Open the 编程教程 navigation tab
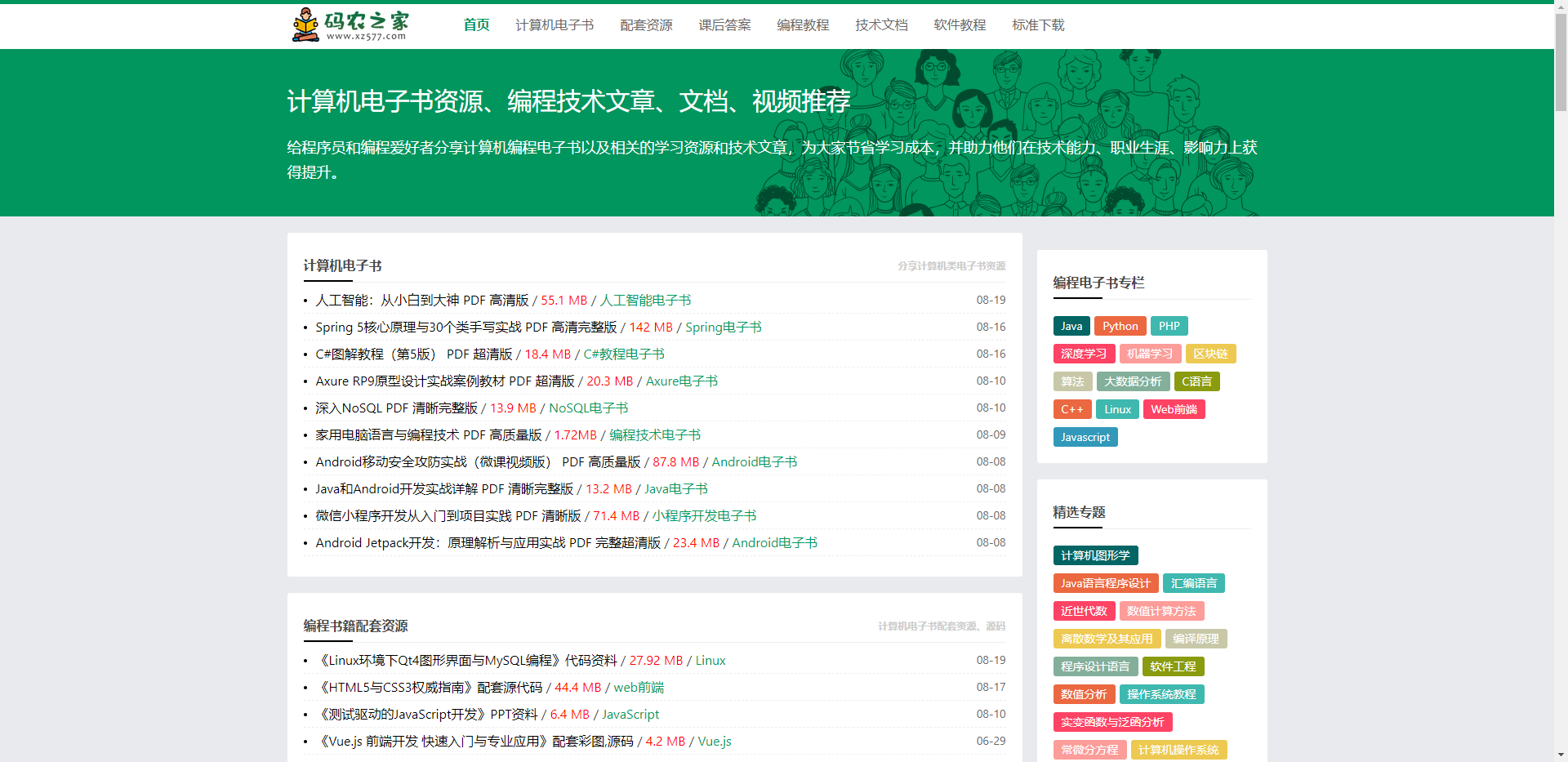Screen dimensions: 1568x762 tap(803, 25)
